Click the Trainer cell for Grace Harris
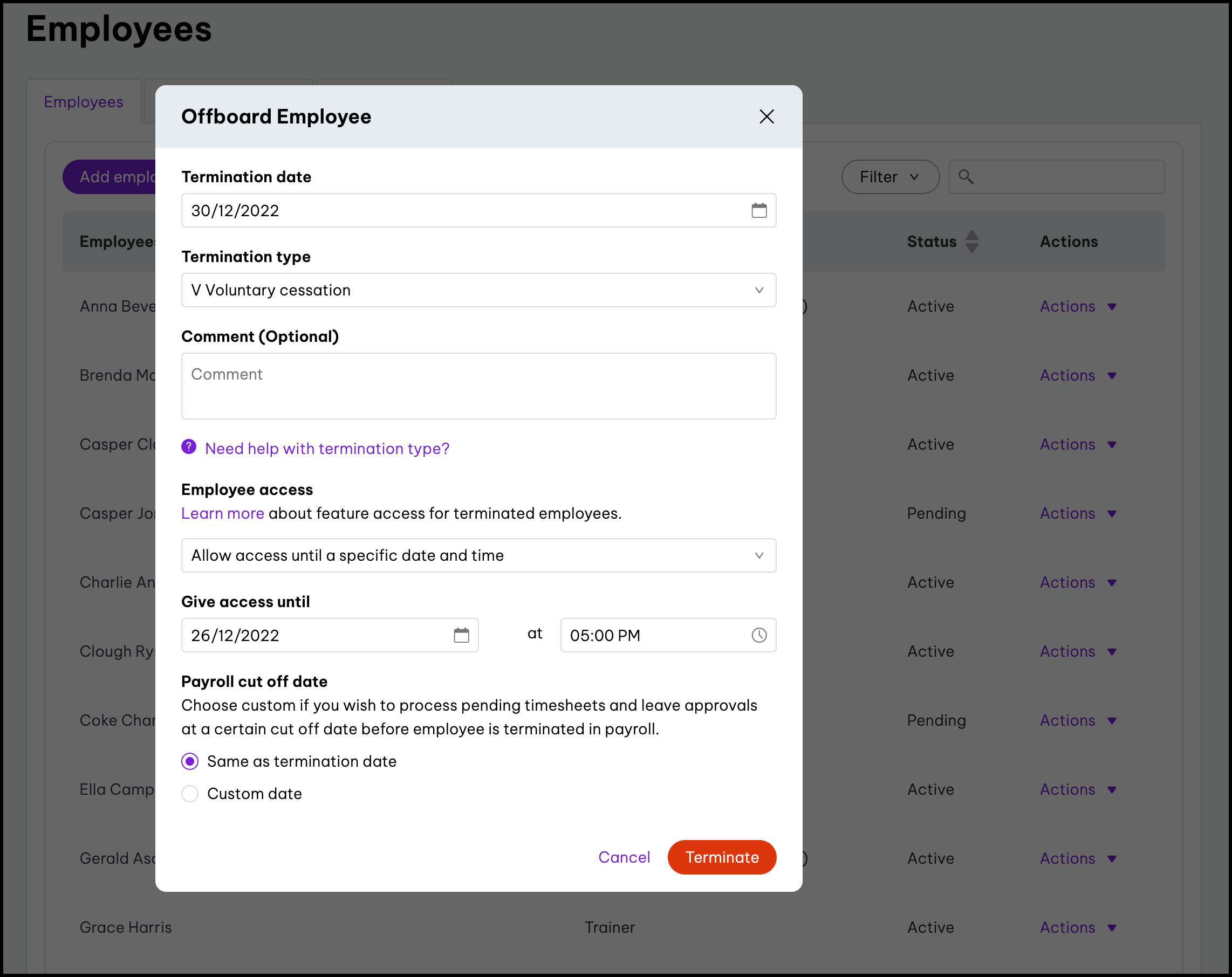The image size is (1232, 977). (610, 927)
